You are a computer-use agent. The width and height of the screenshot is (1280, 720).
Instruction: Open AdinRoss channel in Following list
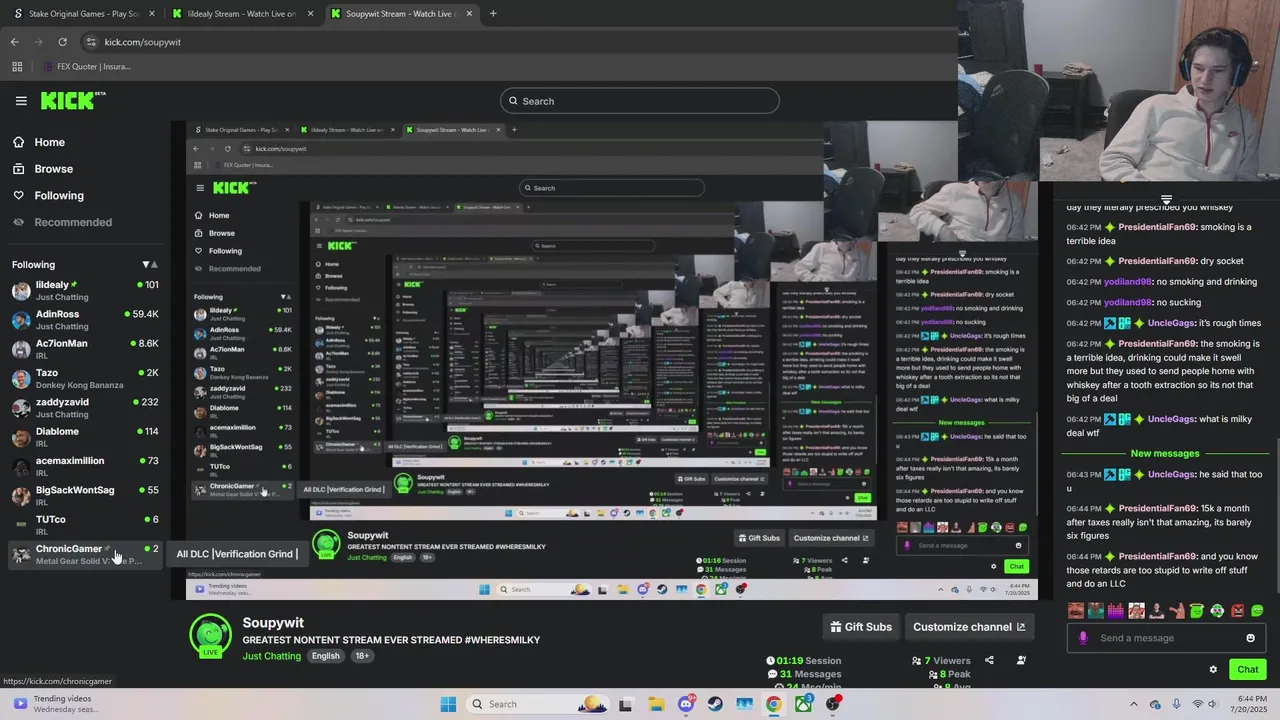(x=85, y=320)
